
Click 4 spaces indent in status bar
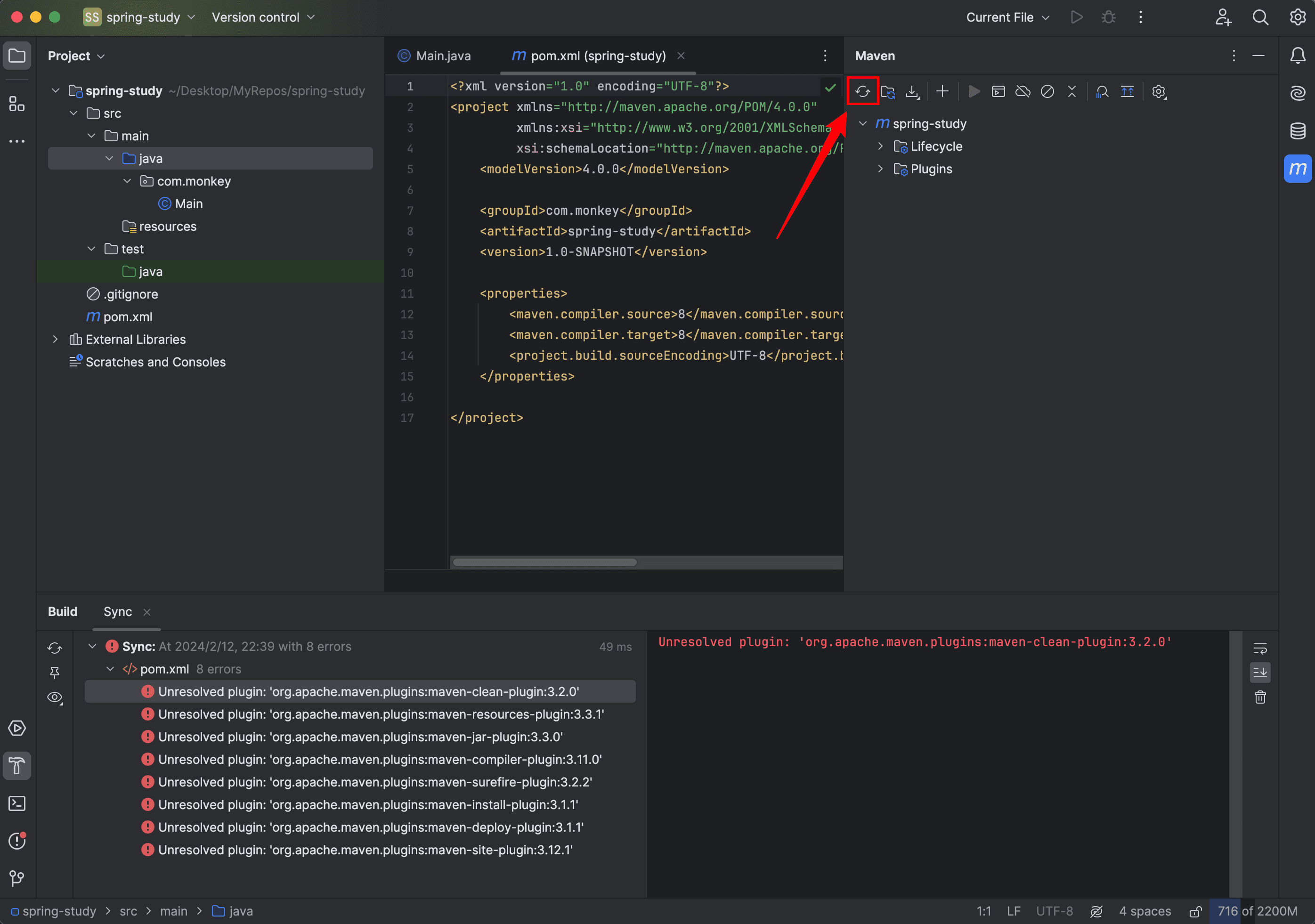coord(1145,911)
